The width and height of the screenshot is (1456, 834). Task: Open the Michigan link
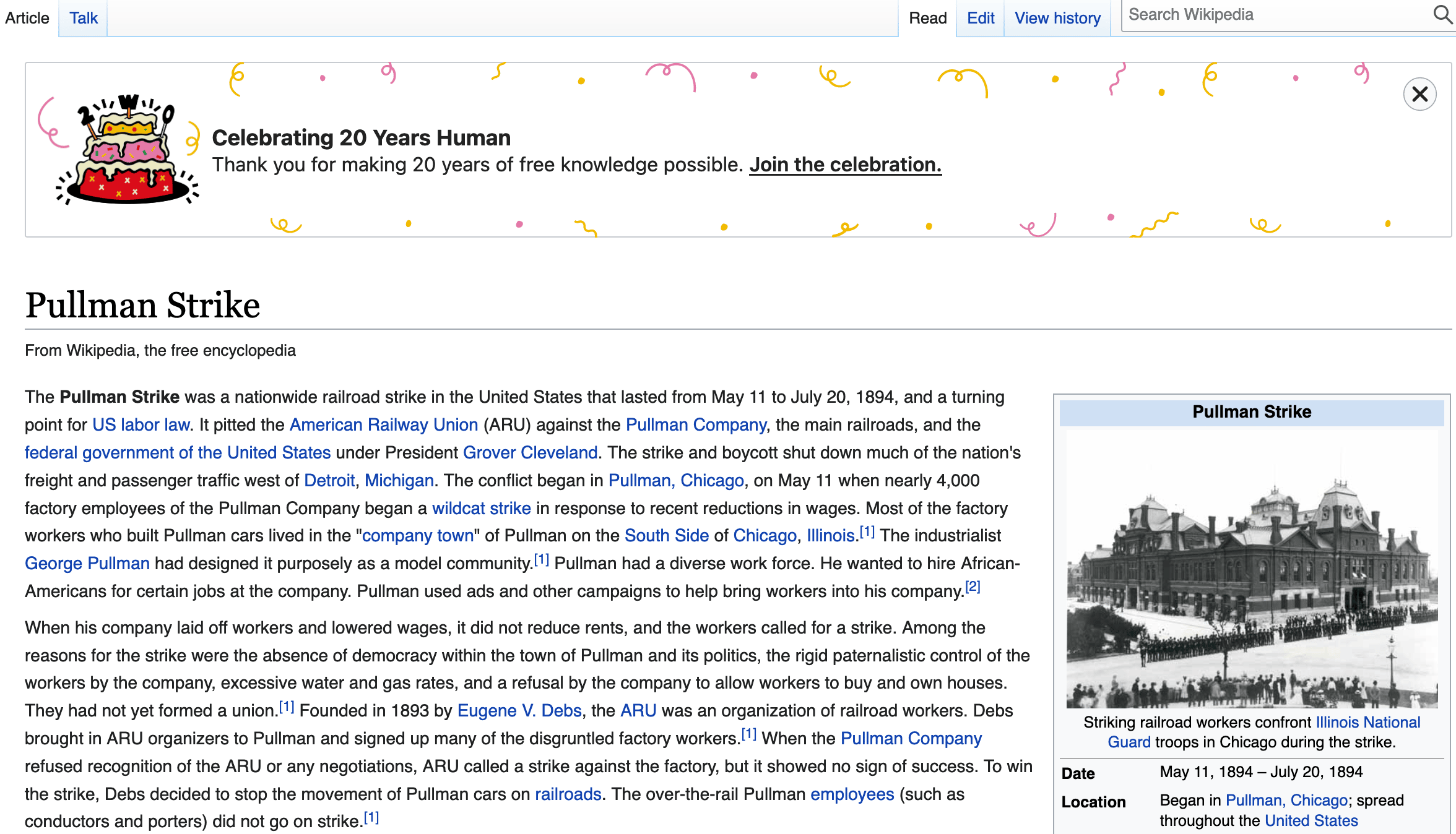(399, 481)
